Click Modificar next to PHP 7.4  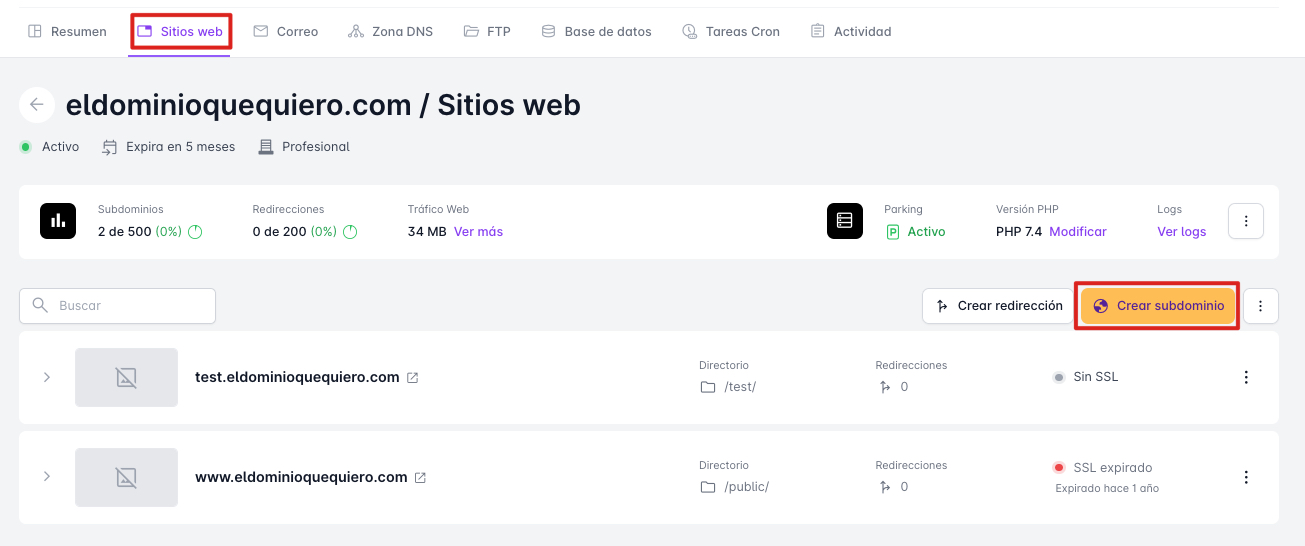click(1077, 232)
